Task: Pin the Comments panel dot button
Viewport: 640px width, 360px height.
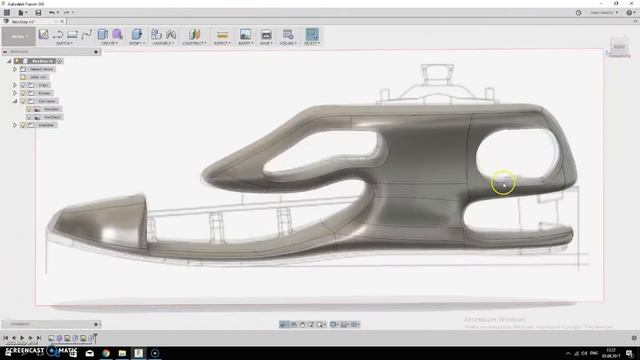Action: coord(96,324)
